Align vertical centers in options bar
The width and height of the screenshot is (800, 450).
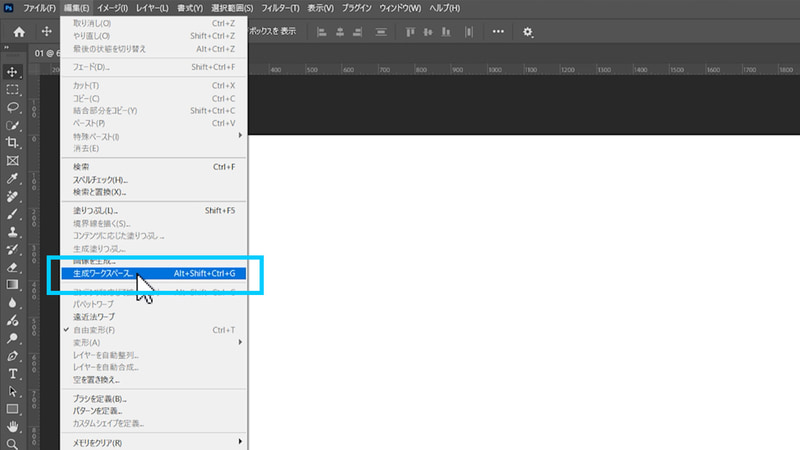coord(428,32)
